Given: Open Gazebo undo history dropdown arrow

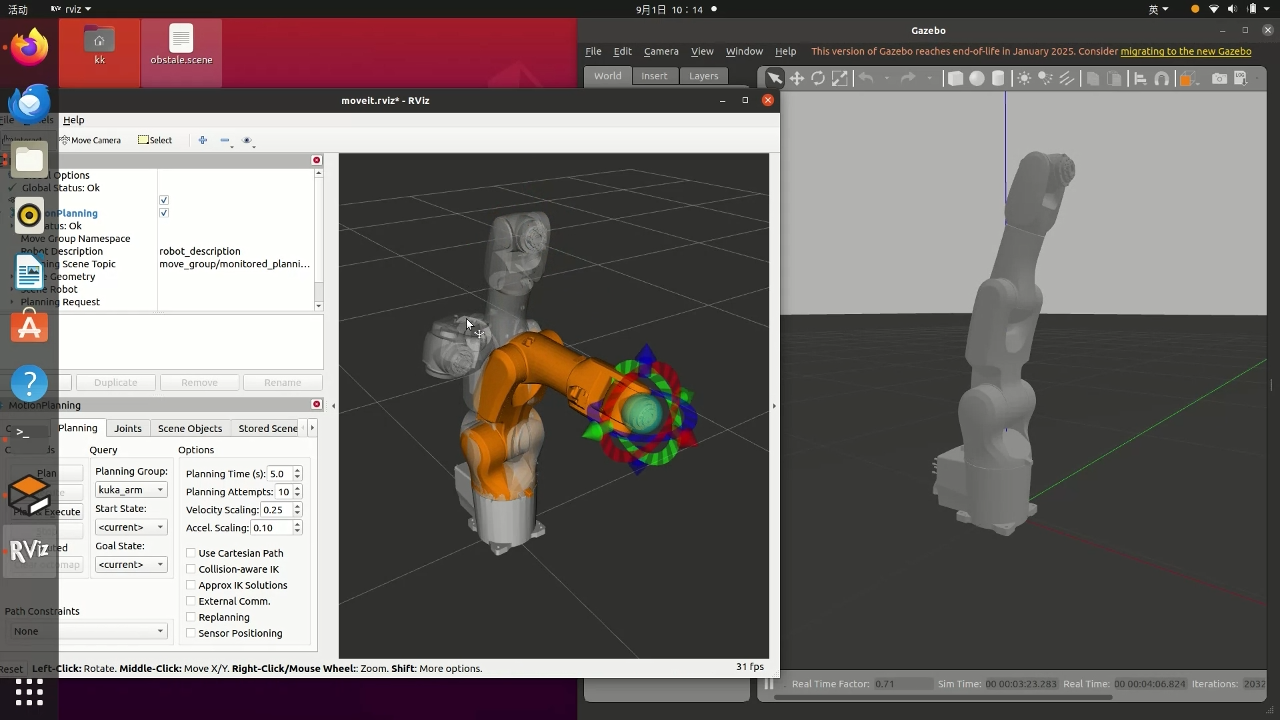Looking at the screenshot, I should (885, 79).
